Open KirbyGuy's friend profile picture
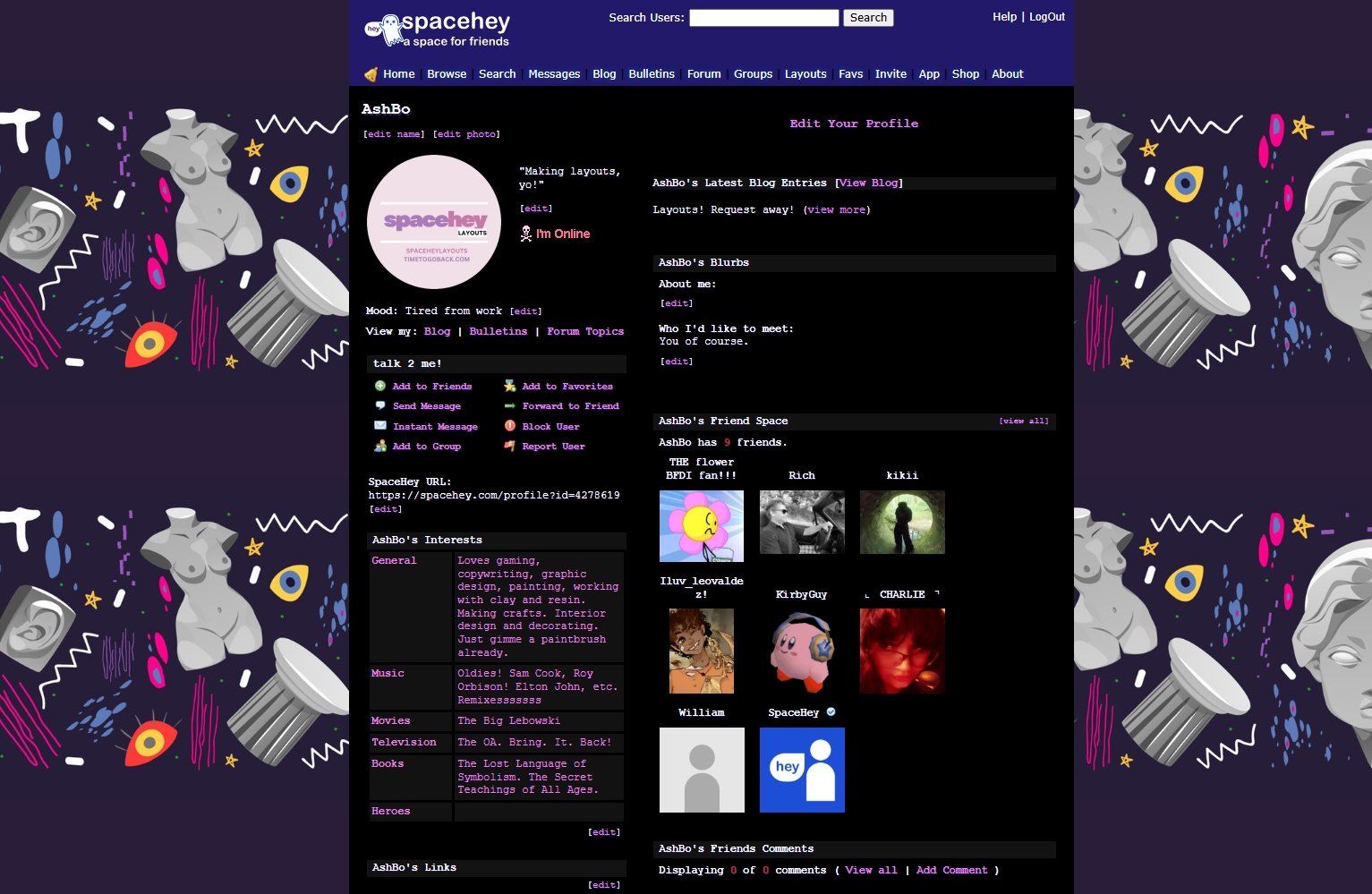 (x=802, y=651)
